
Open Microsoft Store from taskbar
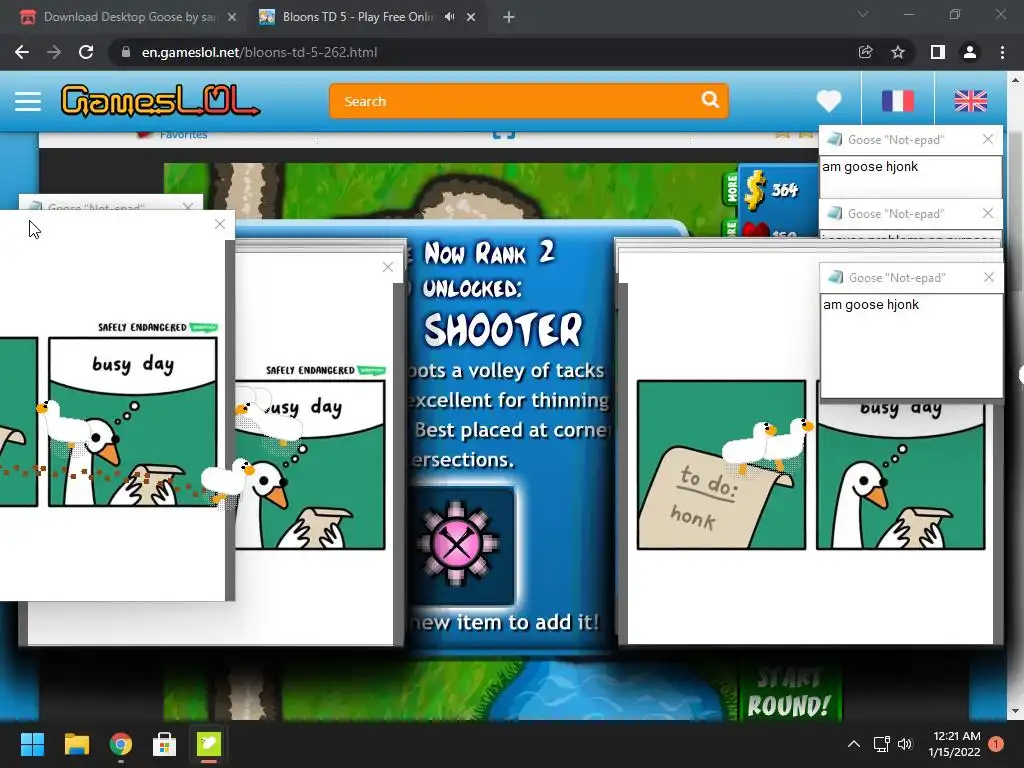(165, 744)
